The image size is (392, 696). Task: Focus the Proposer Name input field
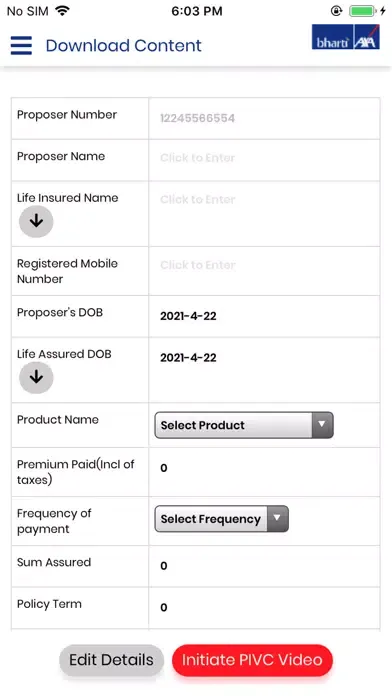265,160
